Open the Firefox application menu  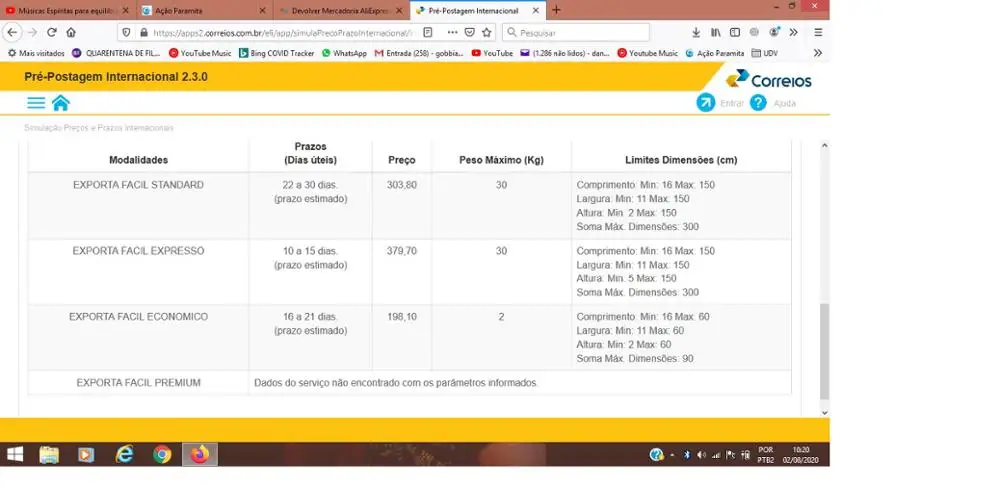[x=818, y=33]
